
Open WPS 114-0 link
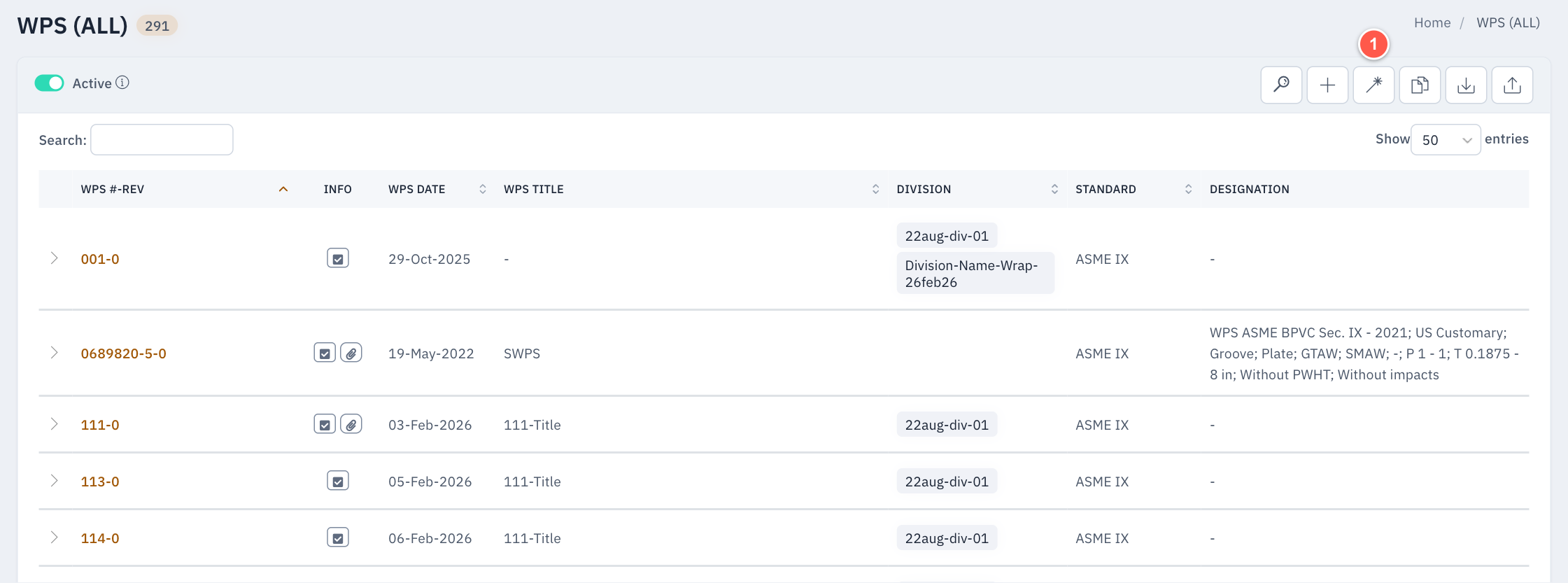click(x=100, y=538)
